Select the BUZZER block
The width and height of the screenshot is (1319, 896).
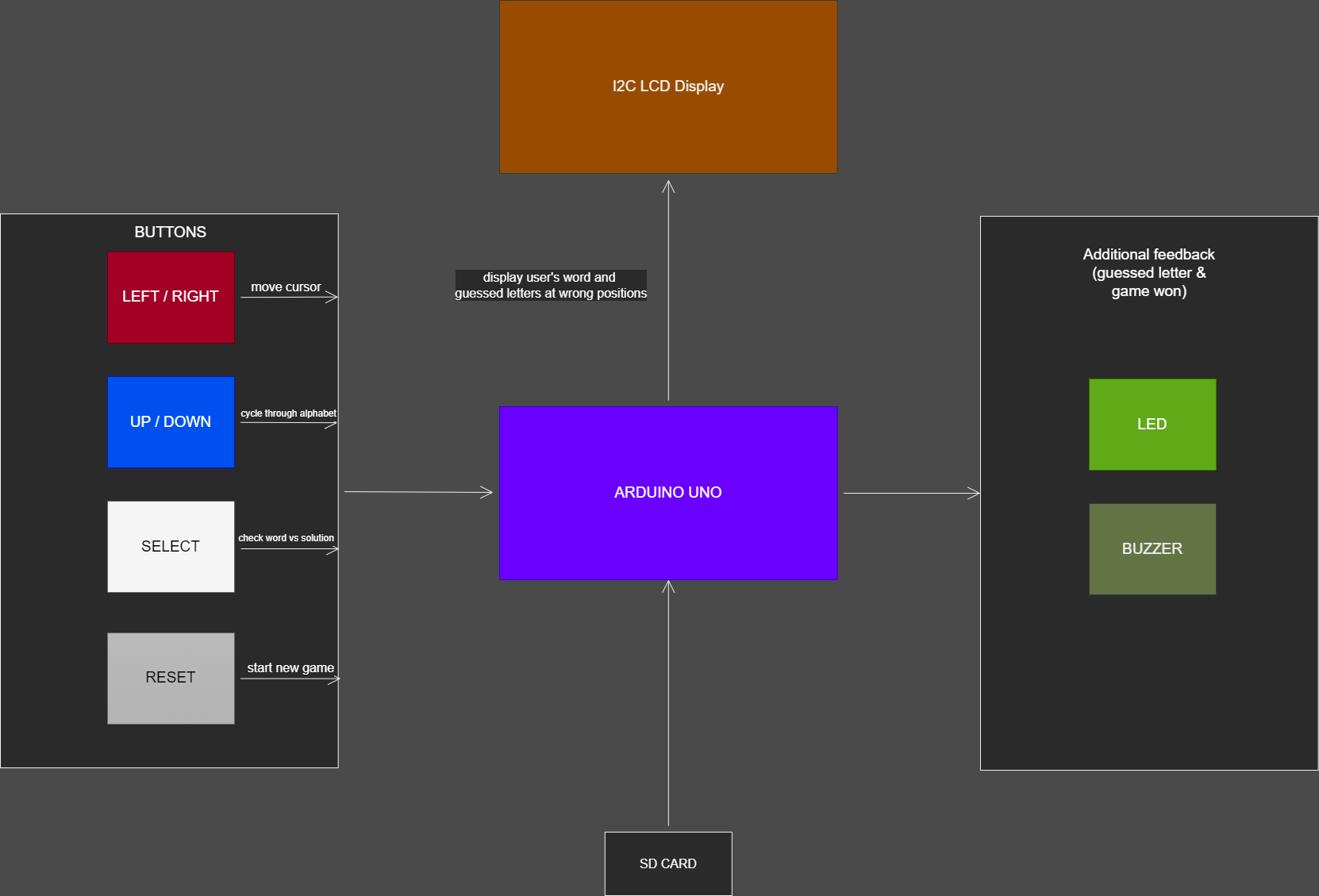[x=1152, y=549]
